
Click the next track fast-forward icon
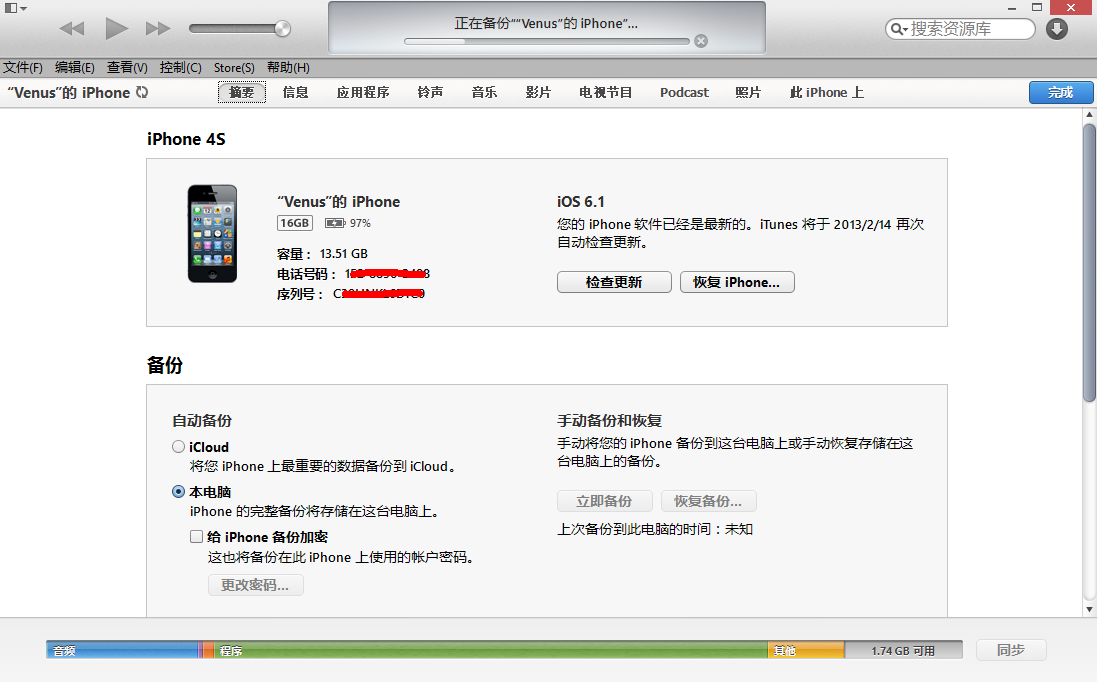pos(158,29)
